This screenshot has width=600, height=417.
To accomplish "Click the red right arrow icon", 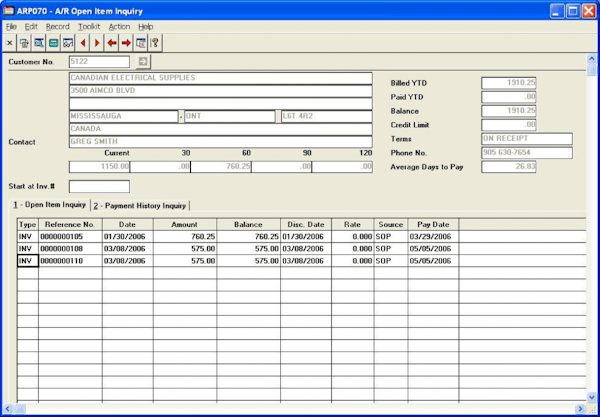I will (126, 43).
